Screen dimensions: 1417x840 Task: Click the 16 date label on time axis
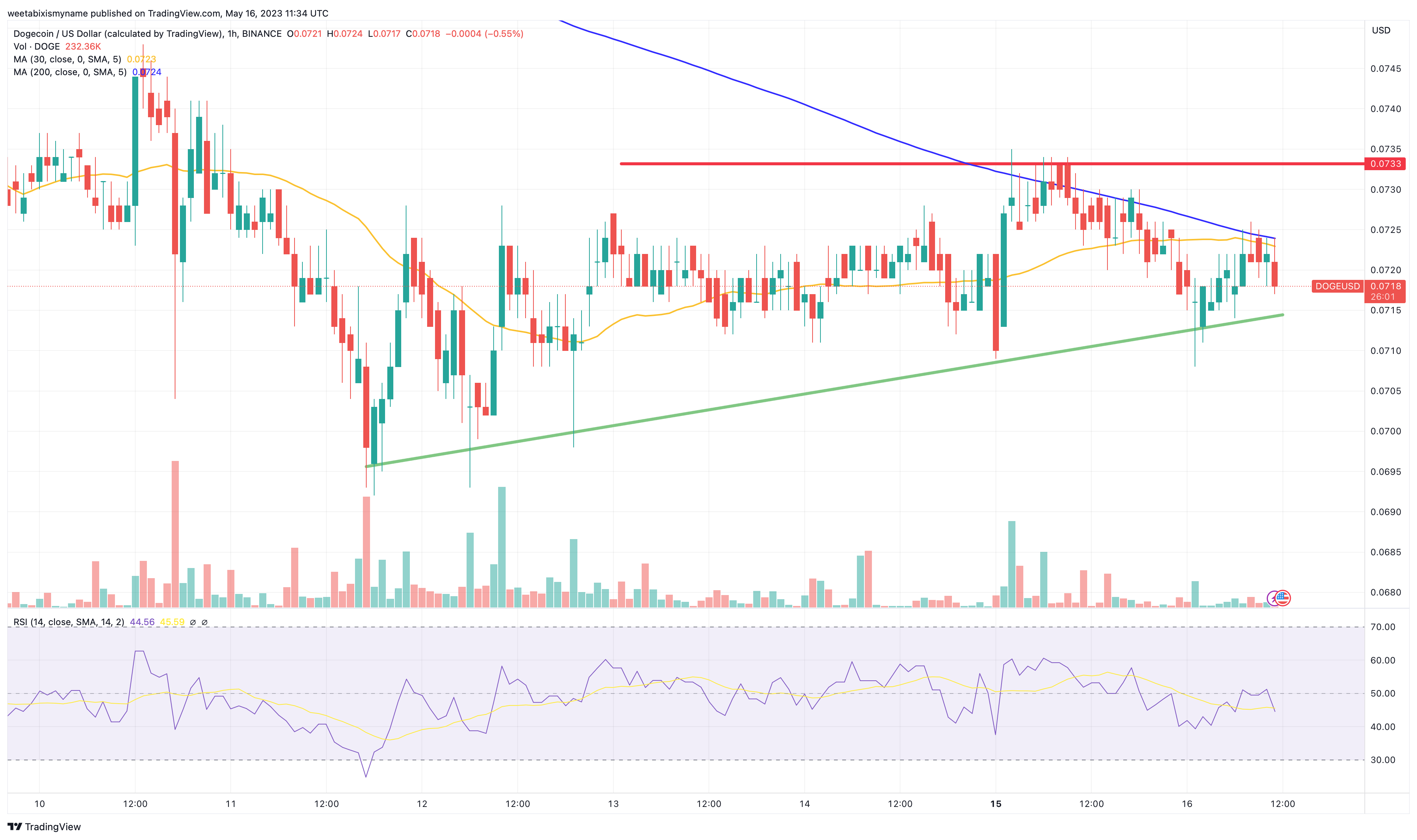coord(1187,804)
